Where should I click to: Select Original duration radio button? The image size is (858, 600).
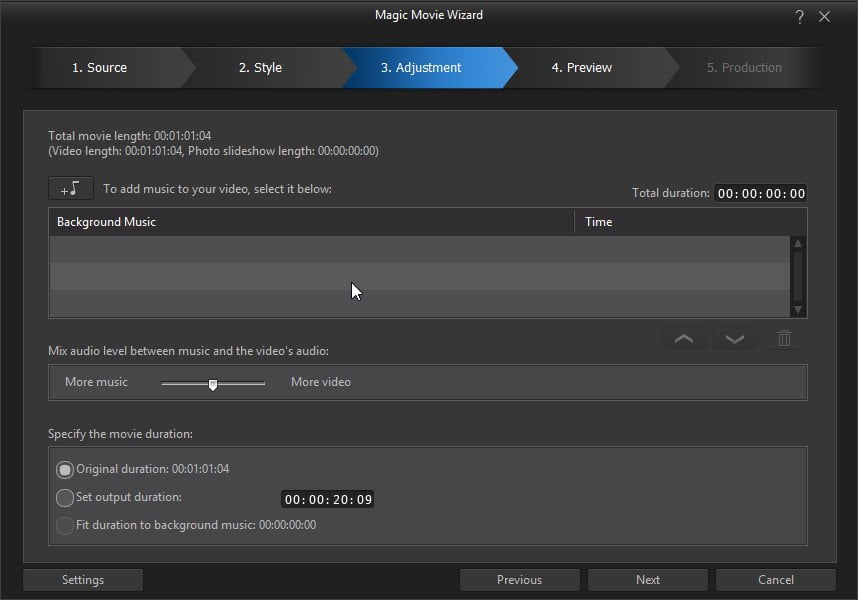pos(65,469)
